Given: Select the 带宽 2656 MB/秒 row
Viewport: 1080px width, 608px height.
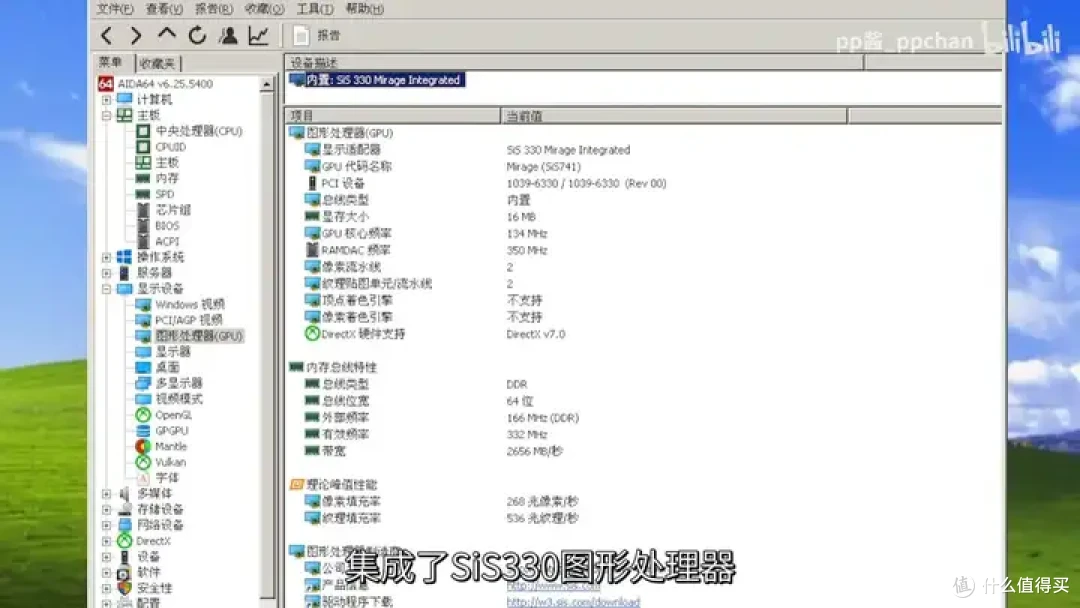Looking at the screenshot, I should point(644,451).
